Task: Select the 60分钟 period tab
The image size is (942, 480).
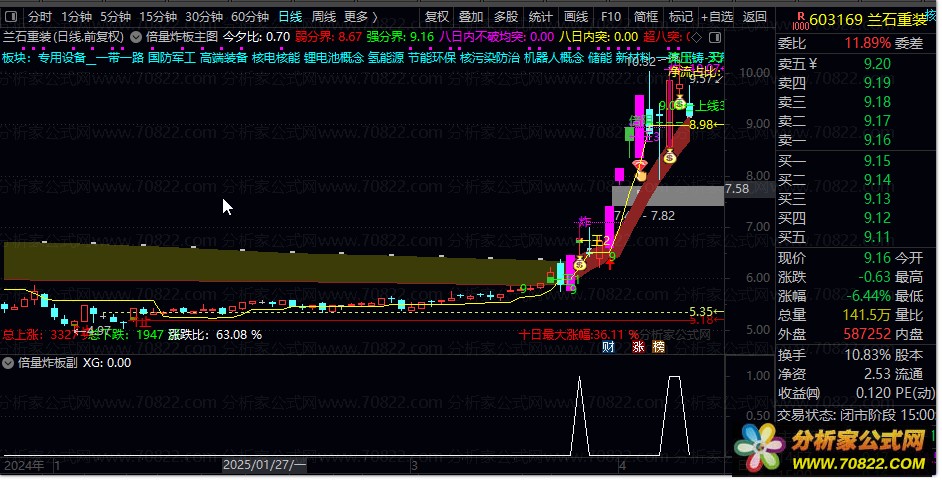Action: 250,17
